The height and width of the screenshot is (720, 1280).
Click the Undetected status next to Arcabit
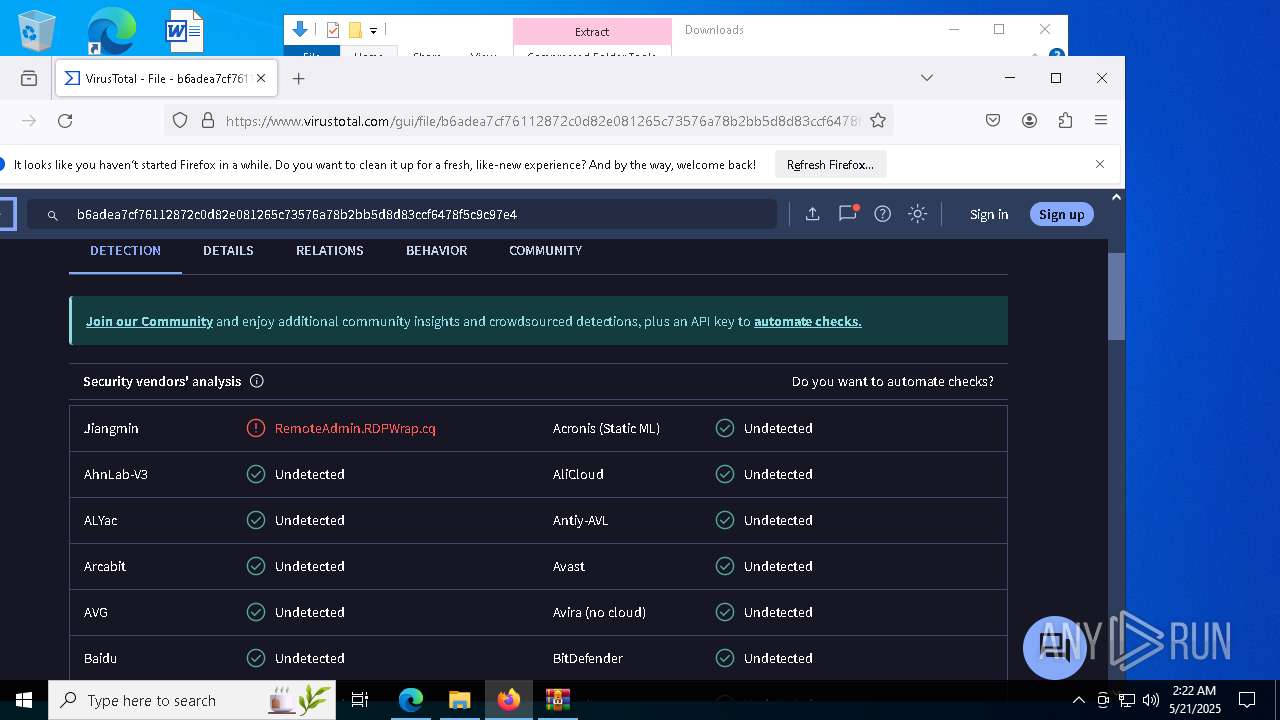(x=309, y=566)
